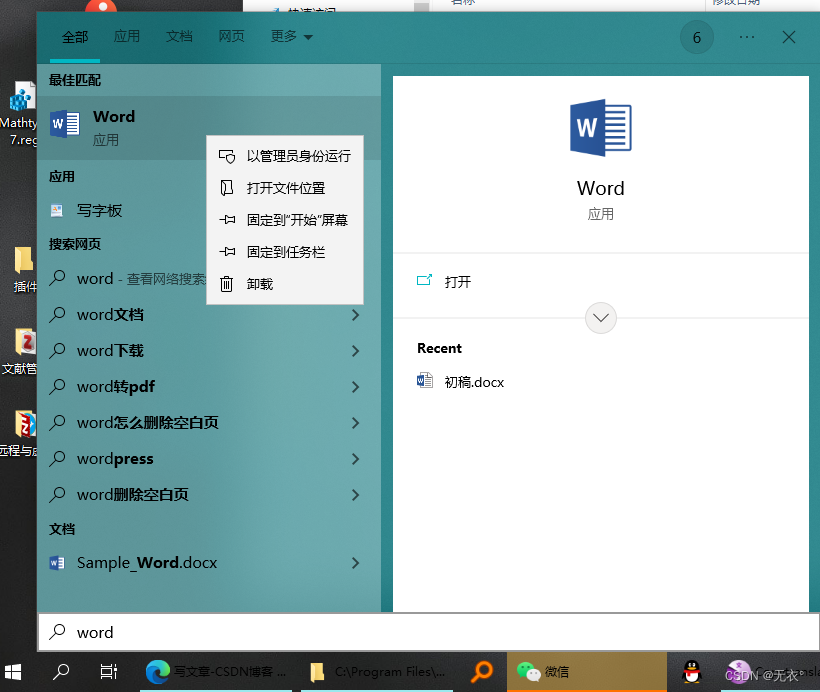Screen dimensions: 820x692
Task: Click the open-window icon beside 打开
Action: (x=424, y=280)
